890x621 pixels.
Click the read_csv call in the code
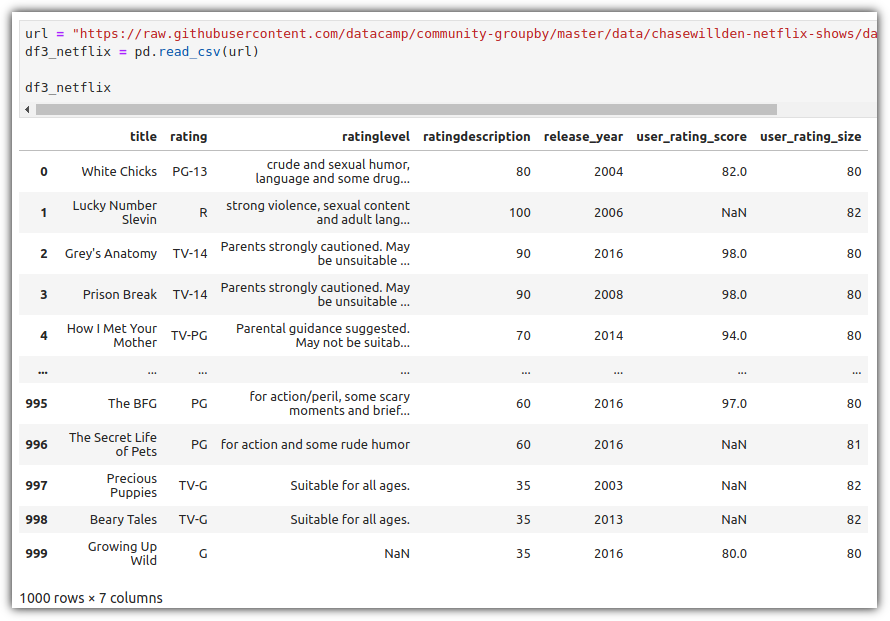coord(190,52)
